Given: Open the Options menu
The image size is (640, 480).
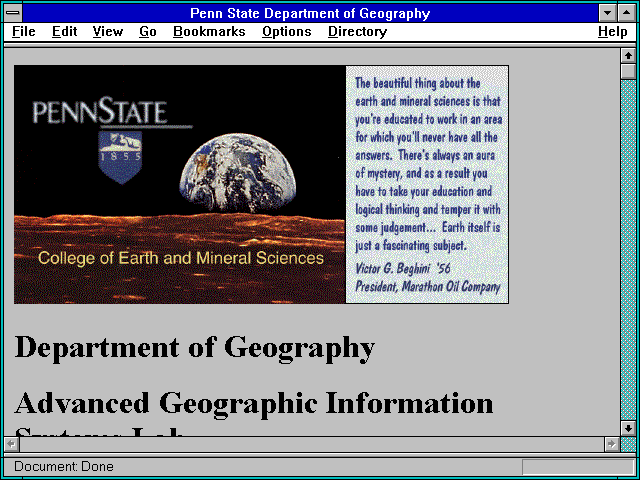Looking at the screenshot, I should point(287,32).
